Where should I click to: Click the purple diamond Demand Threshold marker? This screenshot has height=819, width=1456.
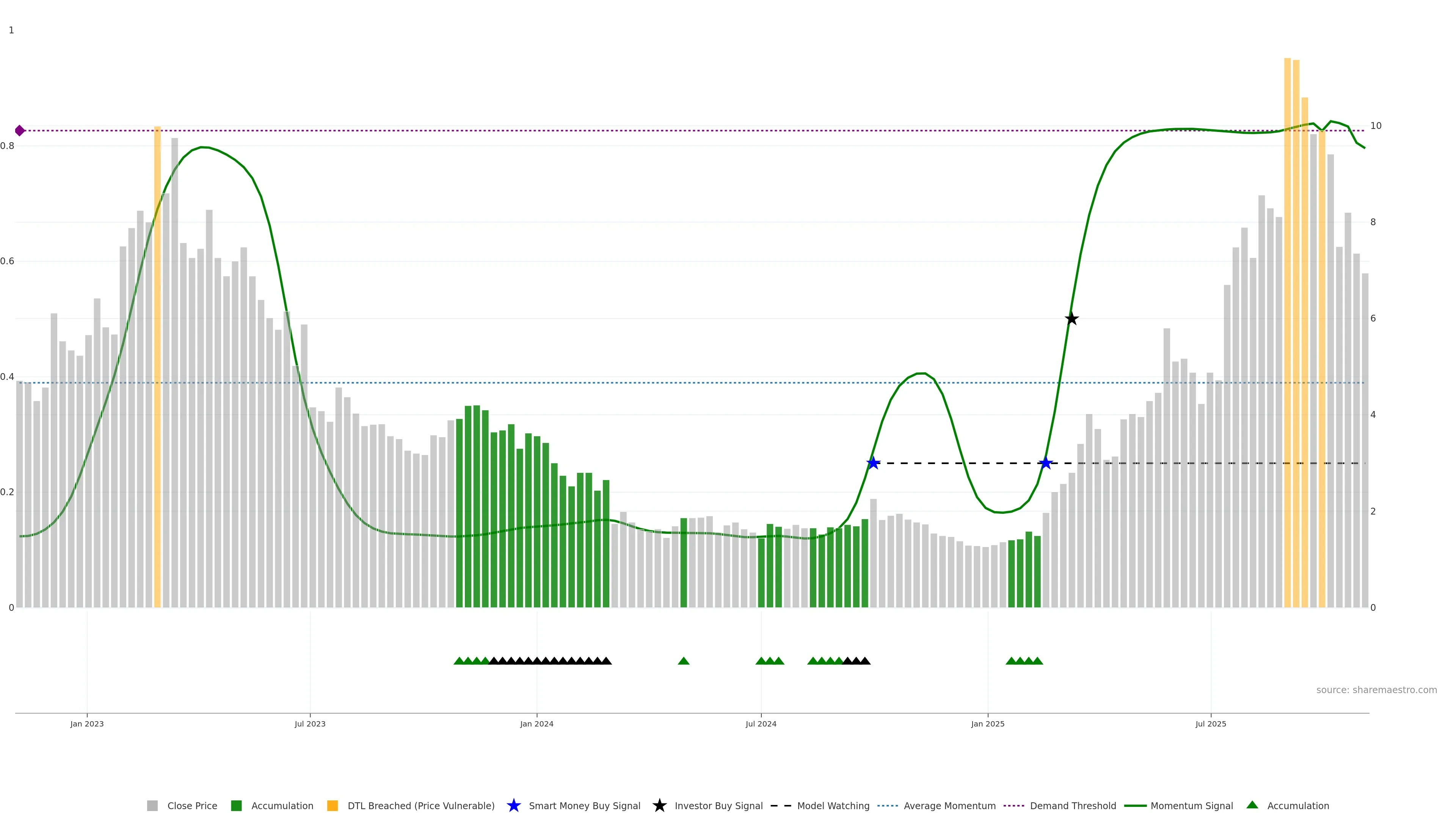point(20,130)
